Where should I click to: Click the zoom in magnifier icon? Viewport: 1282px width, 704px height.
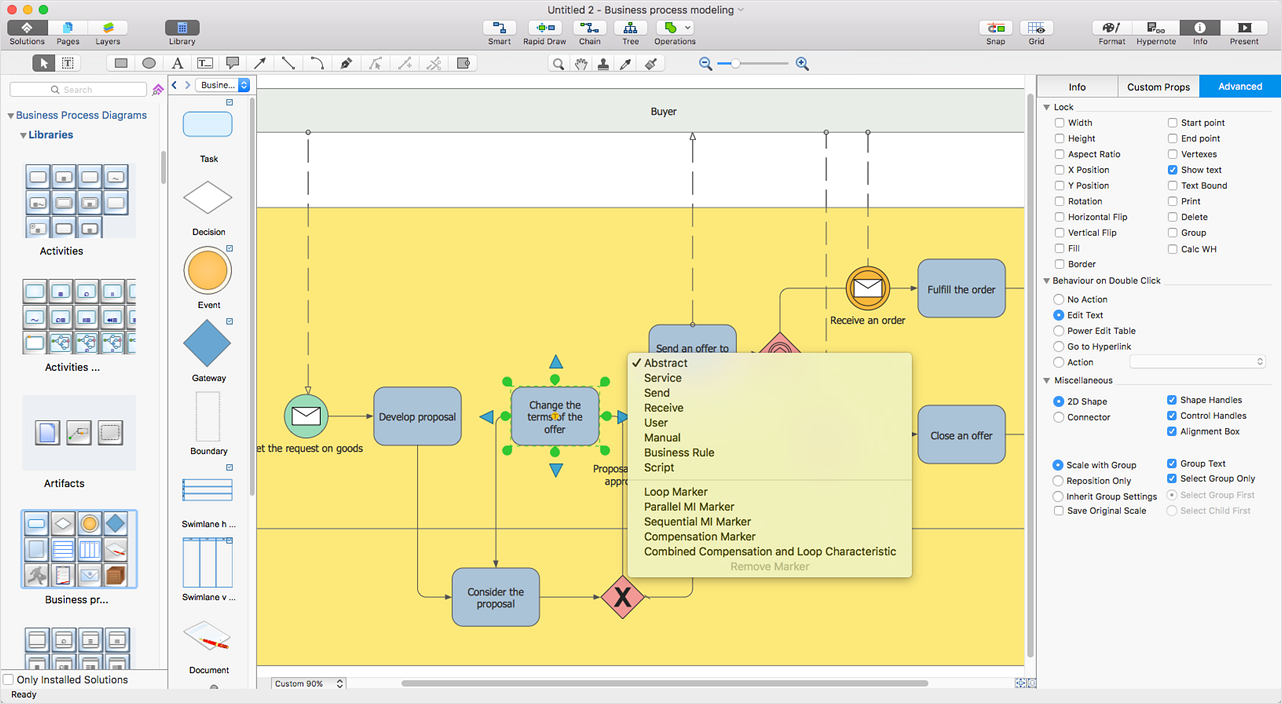pyautogui.click(x=802, y=63)
